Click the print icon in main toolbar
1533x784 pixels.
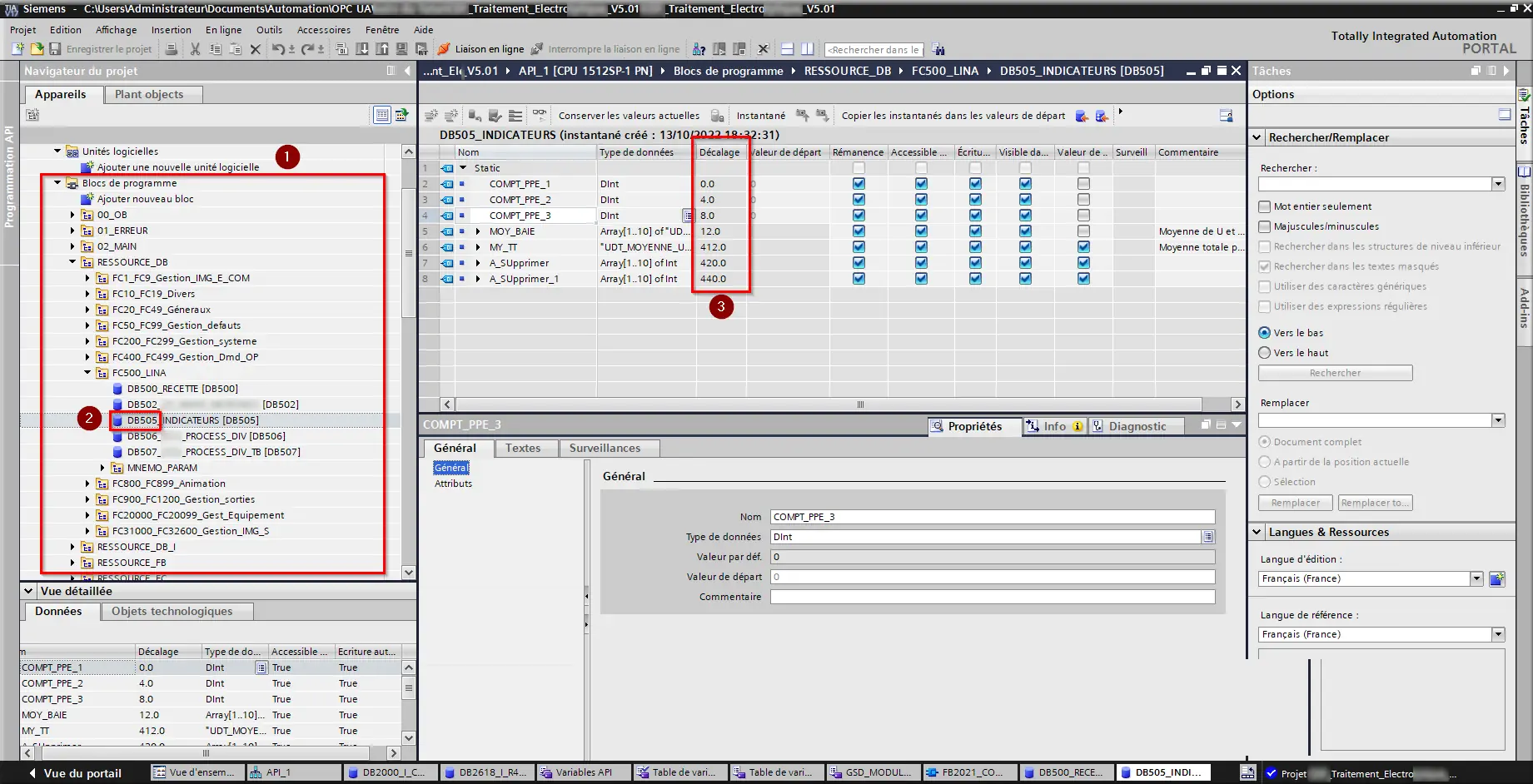click(x=171, y=49)
